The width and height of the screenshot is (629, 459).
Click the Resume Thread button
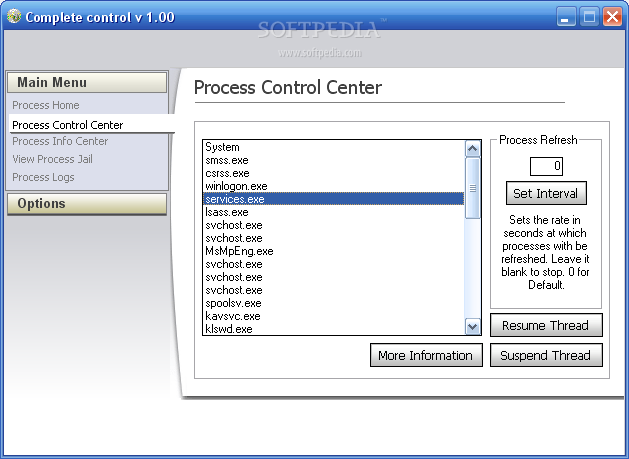point(546,325)
